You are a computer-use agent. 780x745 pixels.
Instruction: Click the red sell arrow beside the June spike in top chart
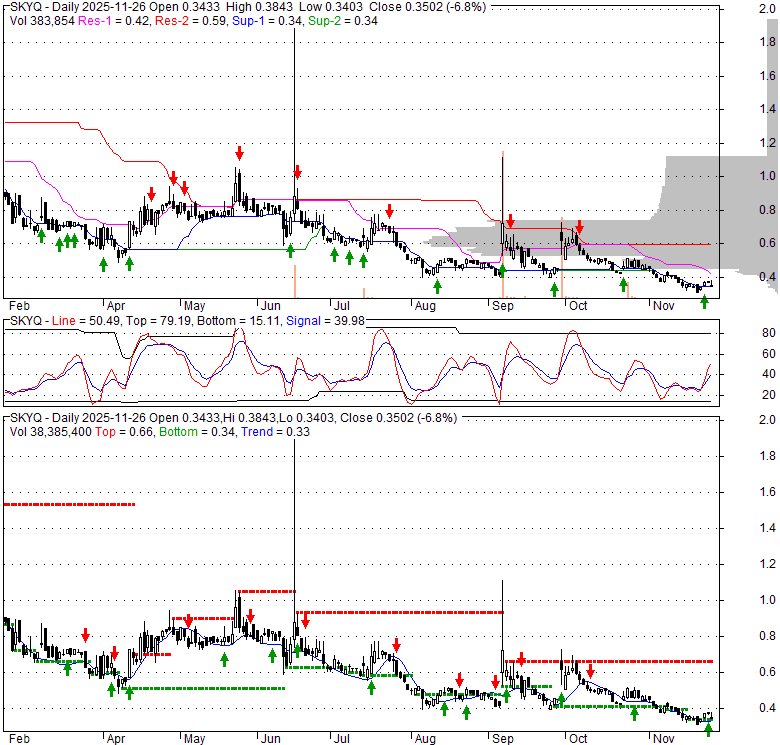297,172
